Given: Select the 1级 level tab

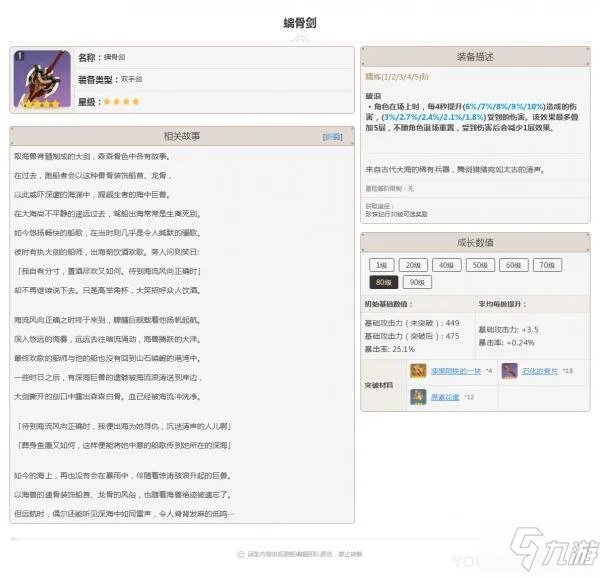Looking at the screenshot, I should click(x=382, y=265).
